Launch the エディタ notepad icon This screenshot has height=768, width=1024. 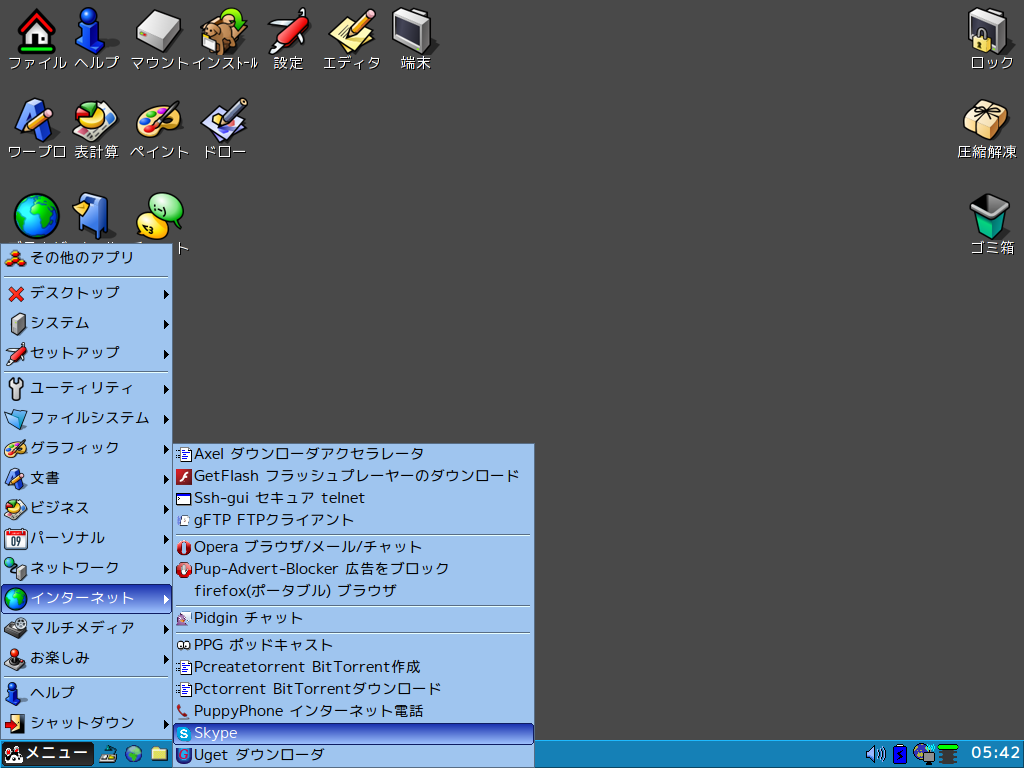pyautogui.click(x=352, y=31)
